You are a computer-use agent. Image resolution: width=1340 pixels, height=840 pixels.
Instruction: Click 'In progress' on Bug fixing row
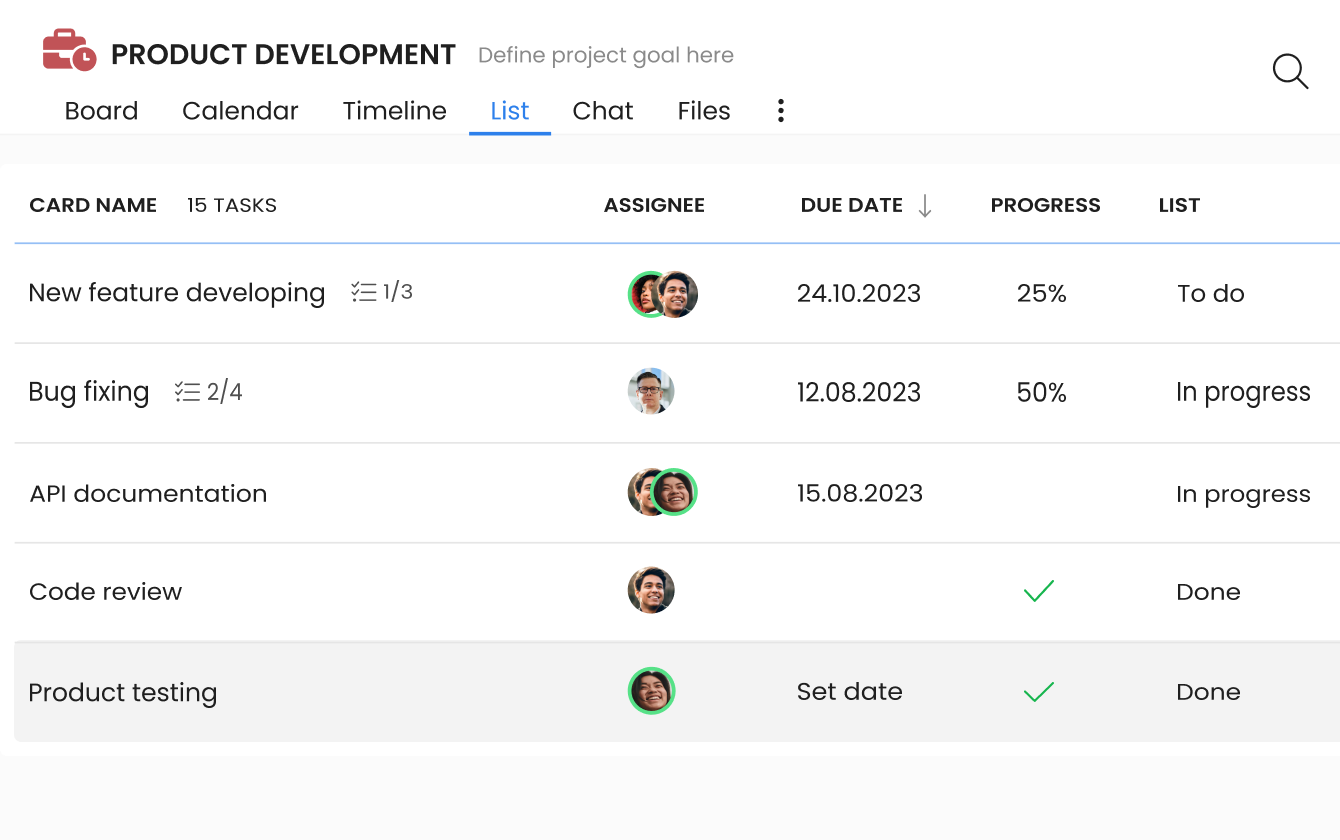(x=1243, y=393)
